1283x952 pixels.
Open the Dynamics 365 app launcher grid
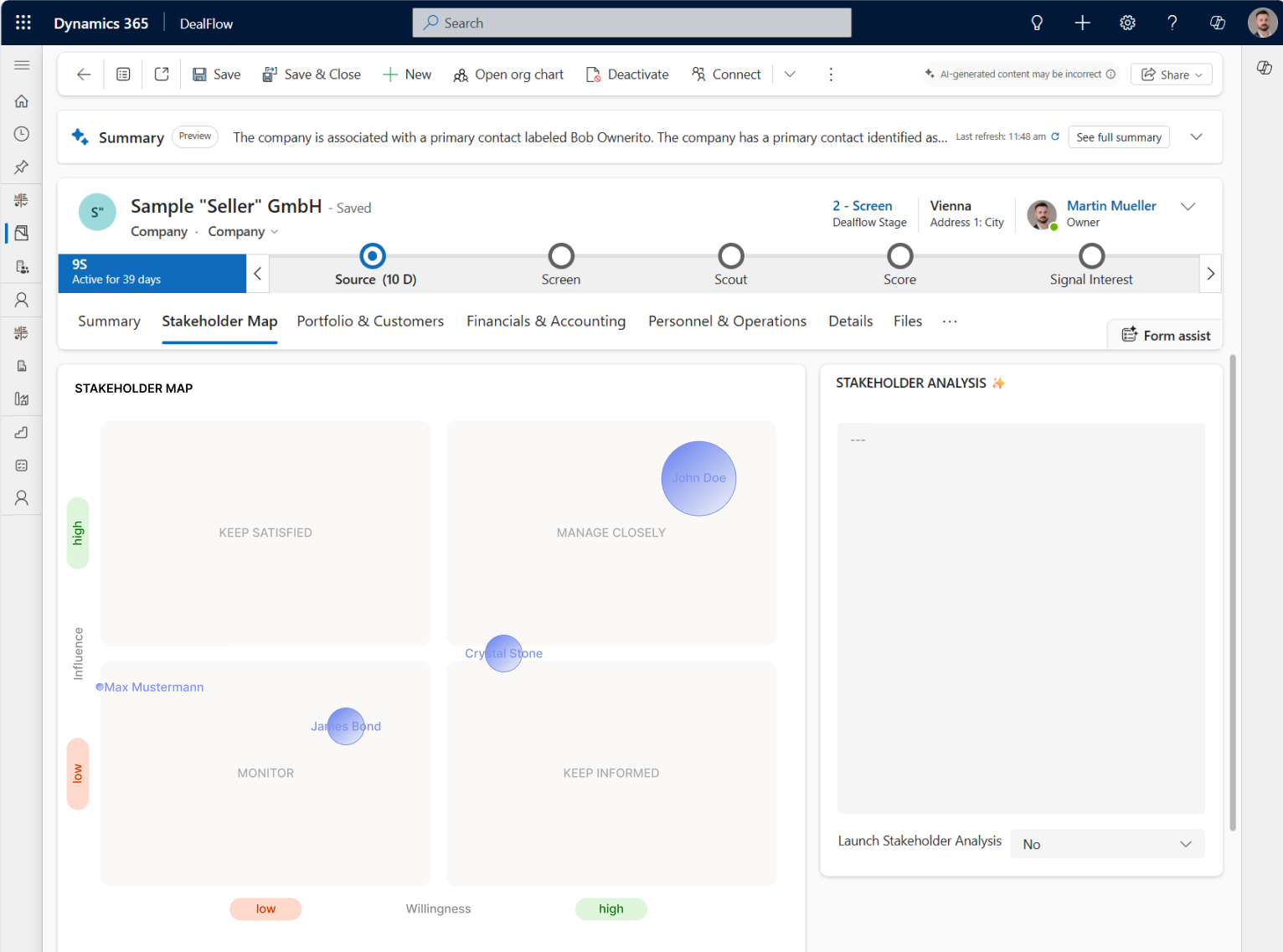23,23
